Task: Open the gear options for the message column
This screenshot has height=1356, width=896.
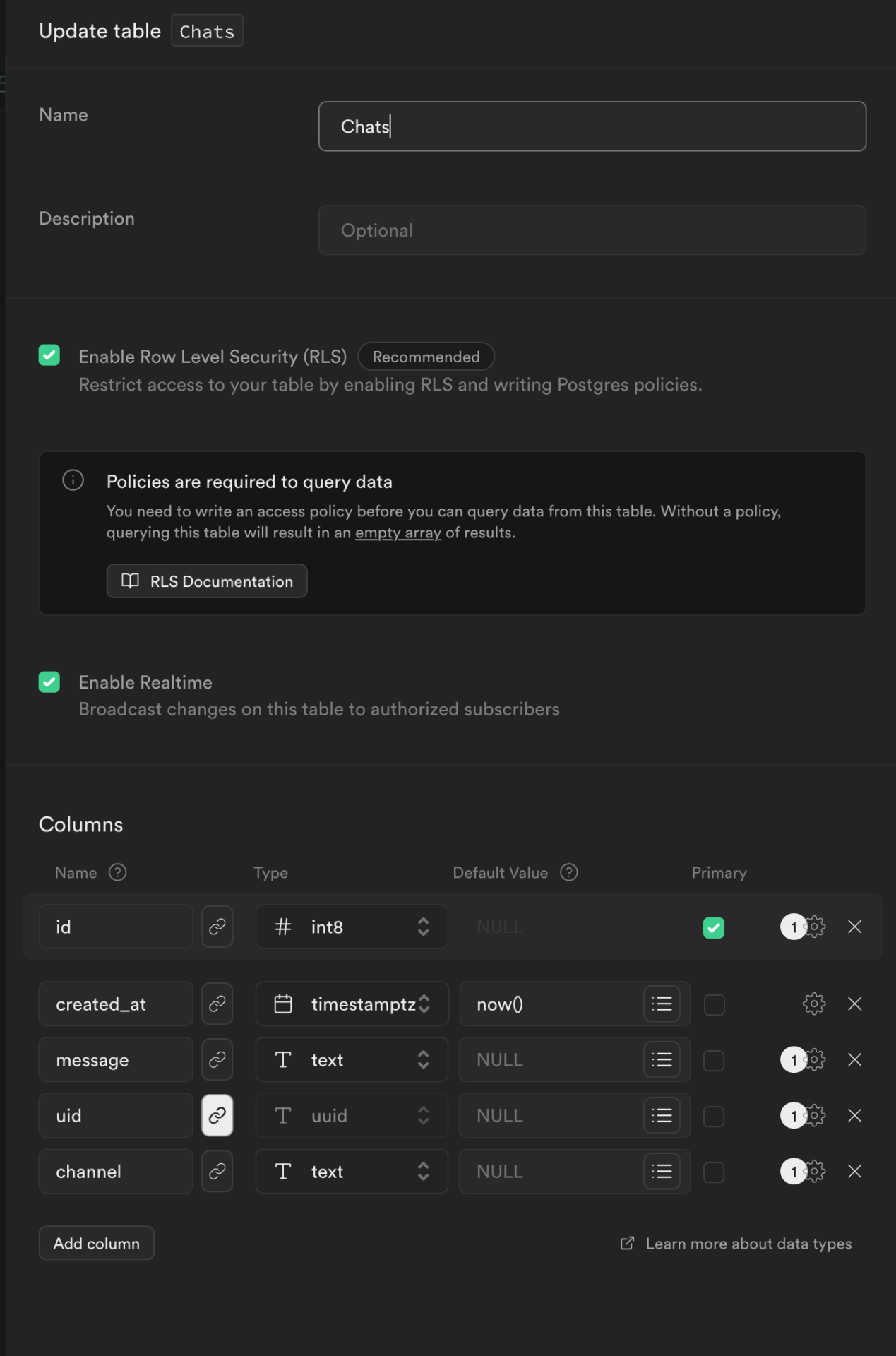Action: 815,1059
